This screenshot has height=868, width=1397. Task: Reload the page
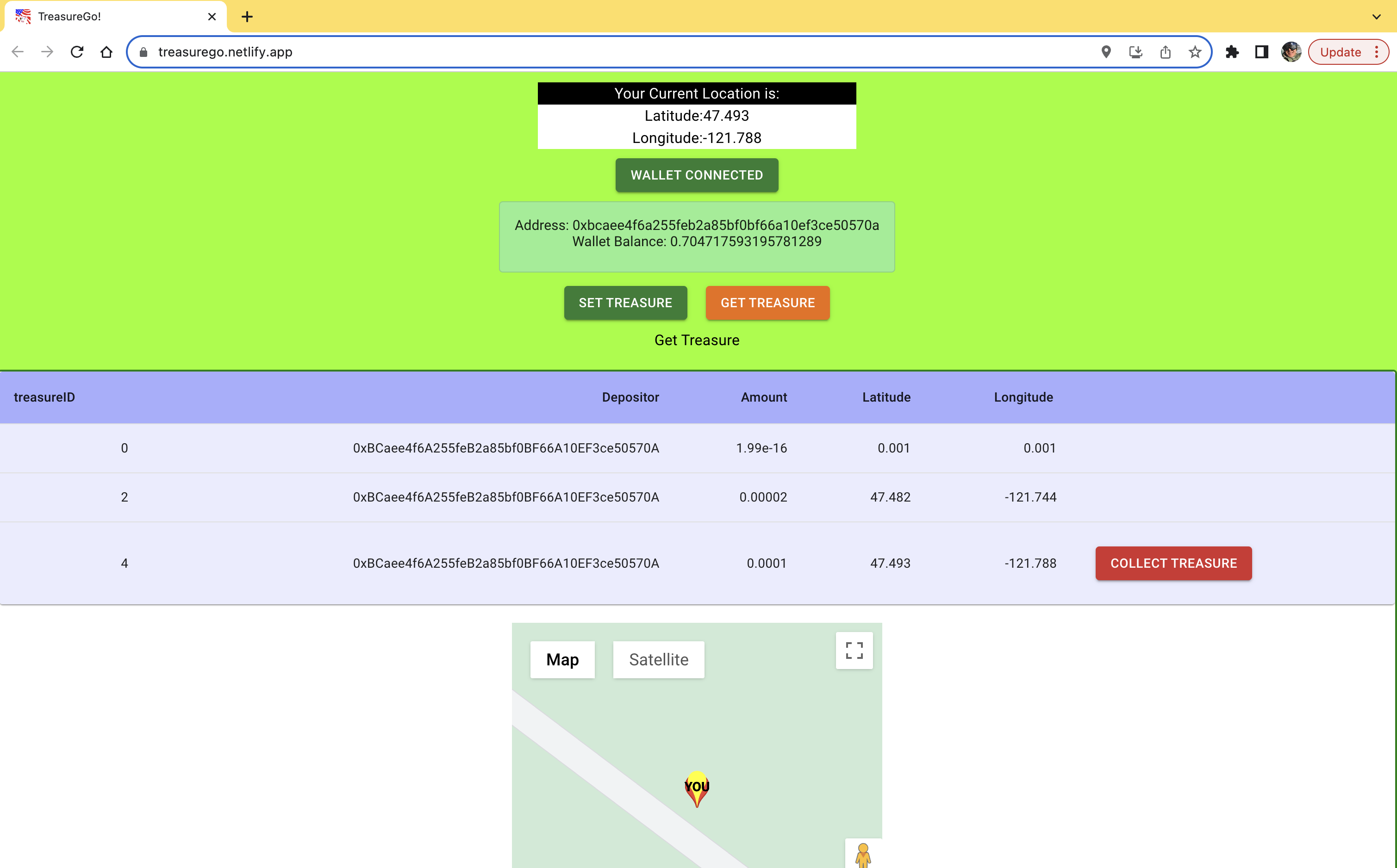[77, 52]
